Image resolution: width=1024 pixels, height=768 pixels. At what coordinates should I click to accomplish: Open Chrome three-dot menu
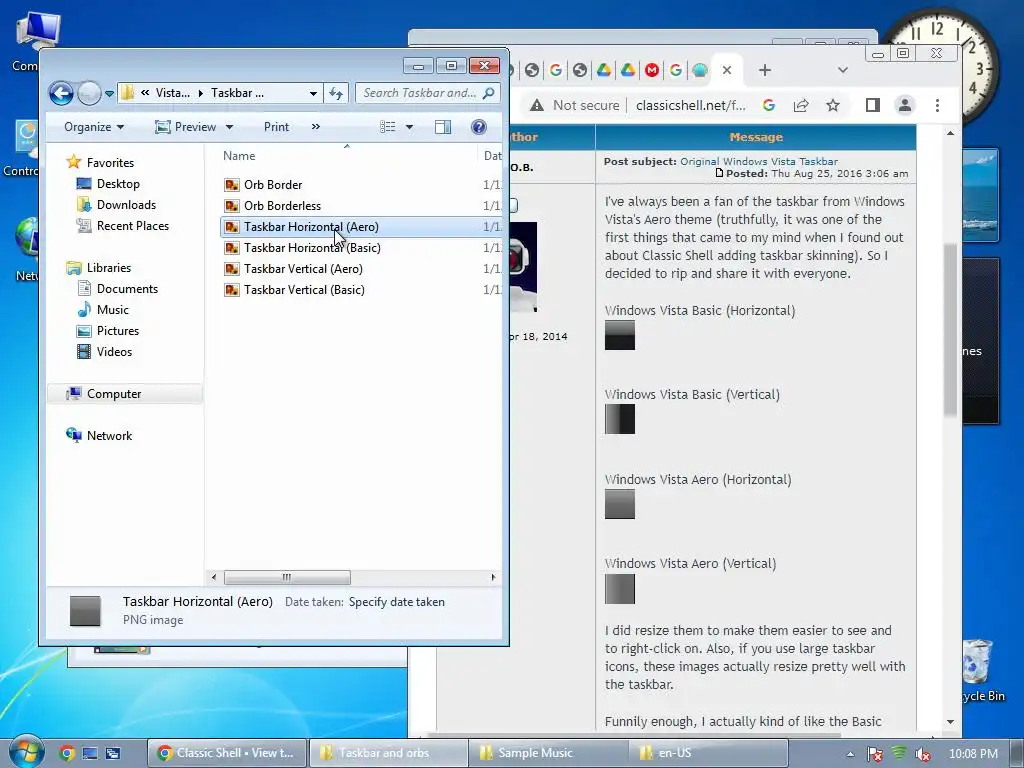pyautogui.click(x=937, y=105)
